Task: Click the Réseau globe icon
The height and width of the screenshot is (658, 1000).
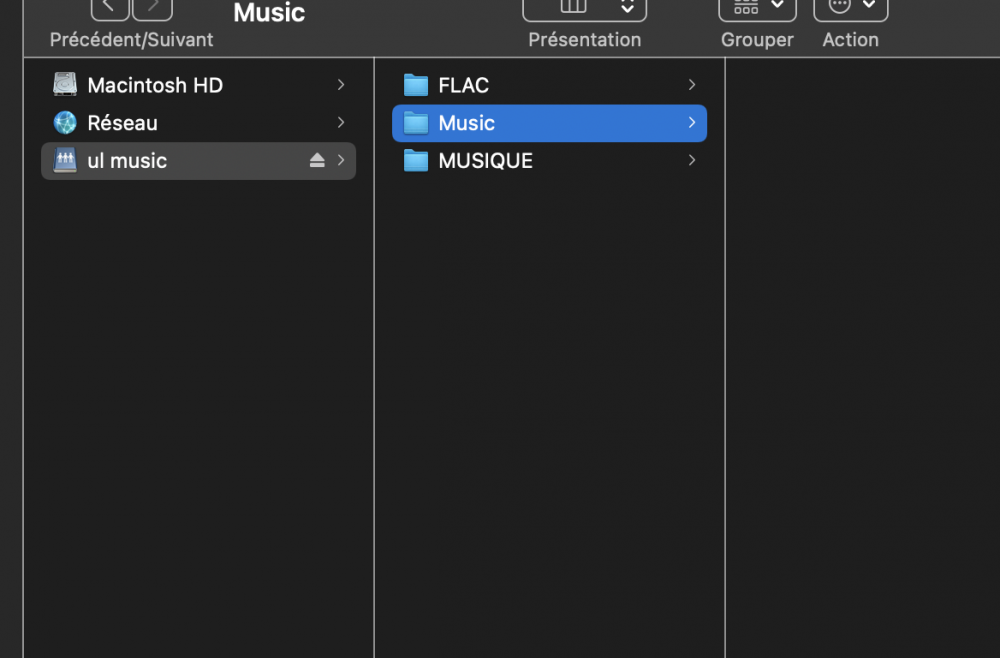Action: tap(65, 122)
